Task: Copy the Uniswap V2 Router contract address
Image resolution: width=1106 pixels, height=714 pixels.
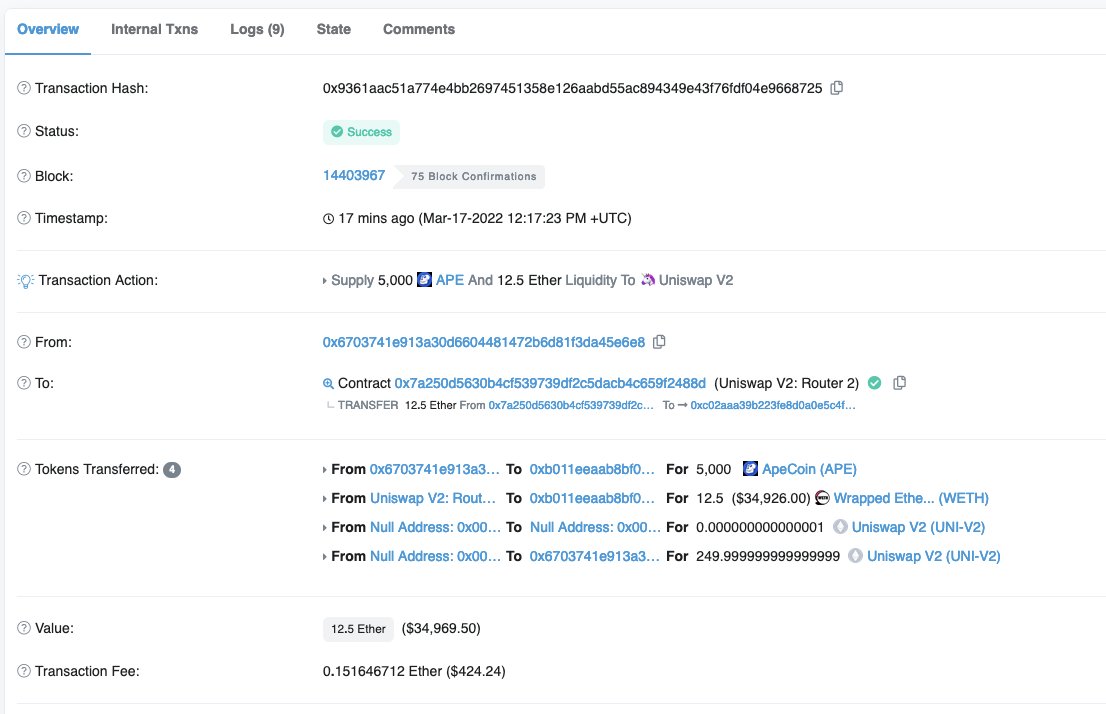Action: tap(899, 383)
